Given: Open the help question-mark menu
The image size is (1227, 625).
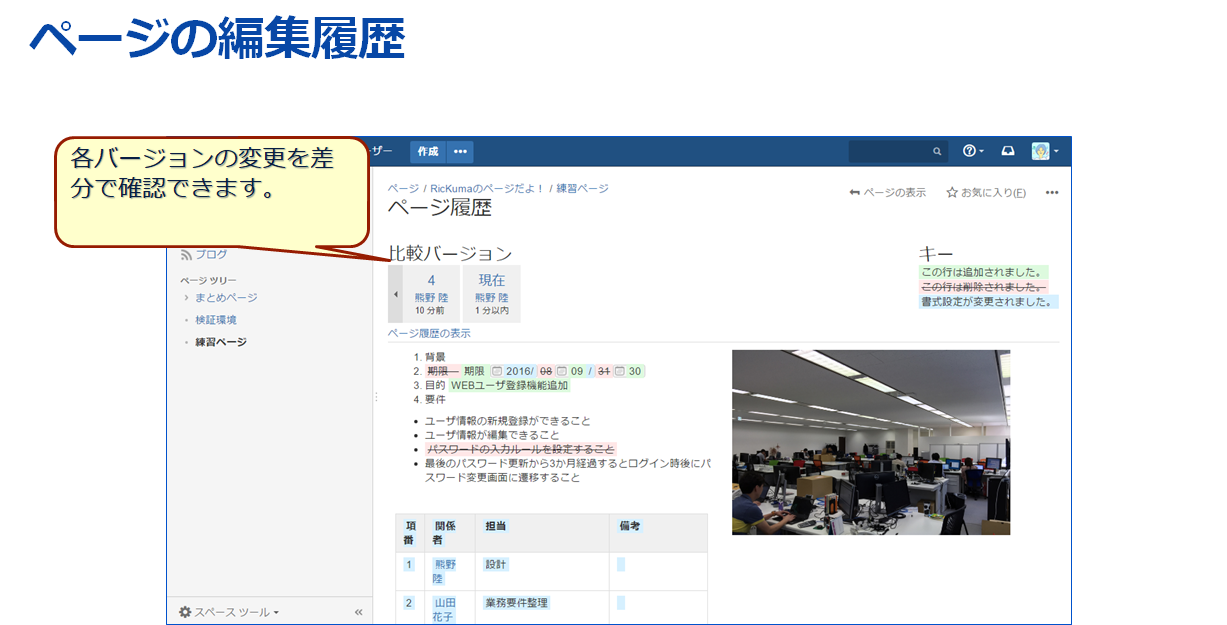Looking at the screenshot, I should (x=972, y=151).
